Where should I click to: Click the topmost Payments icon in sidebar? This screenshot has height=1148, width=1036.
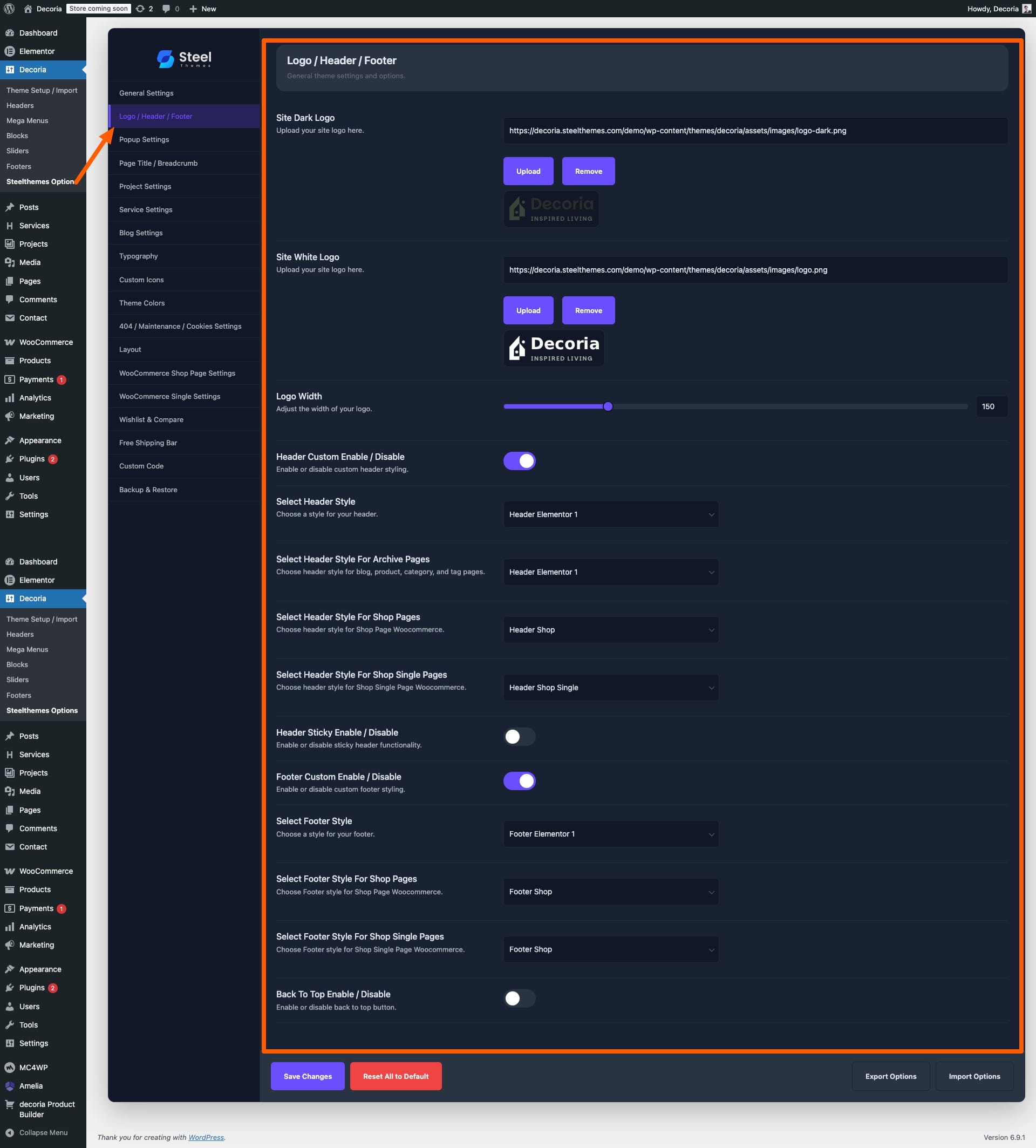[x=10, y=379]
